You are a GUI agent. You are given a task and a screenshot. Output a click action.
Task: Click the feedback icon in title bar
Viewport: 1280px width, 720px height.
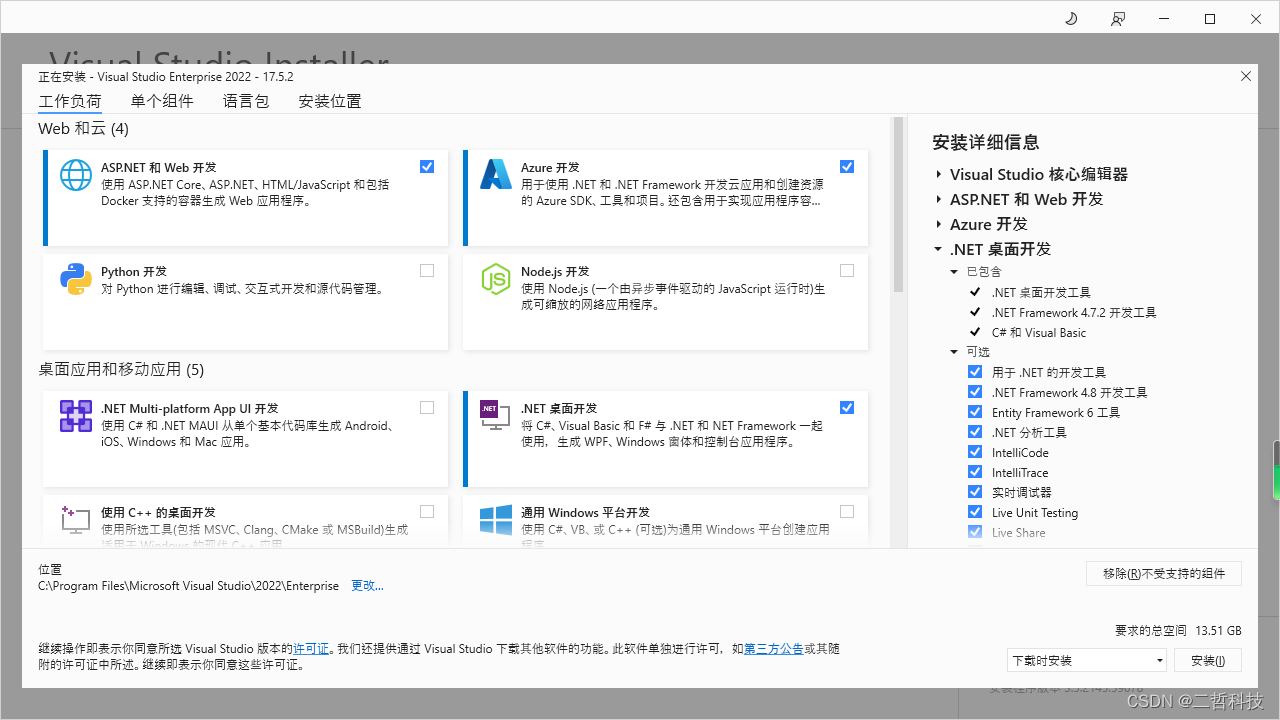click(1117, 18)
